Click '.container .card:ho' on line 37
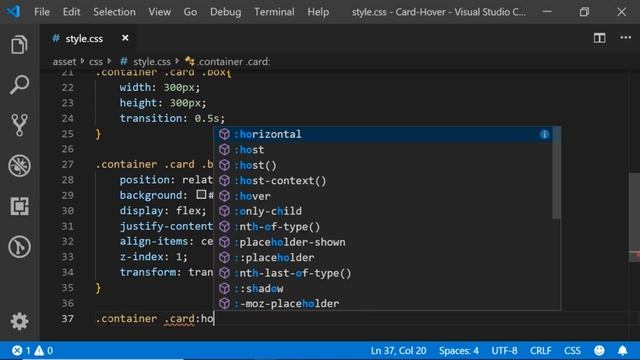 pos(155,318)
